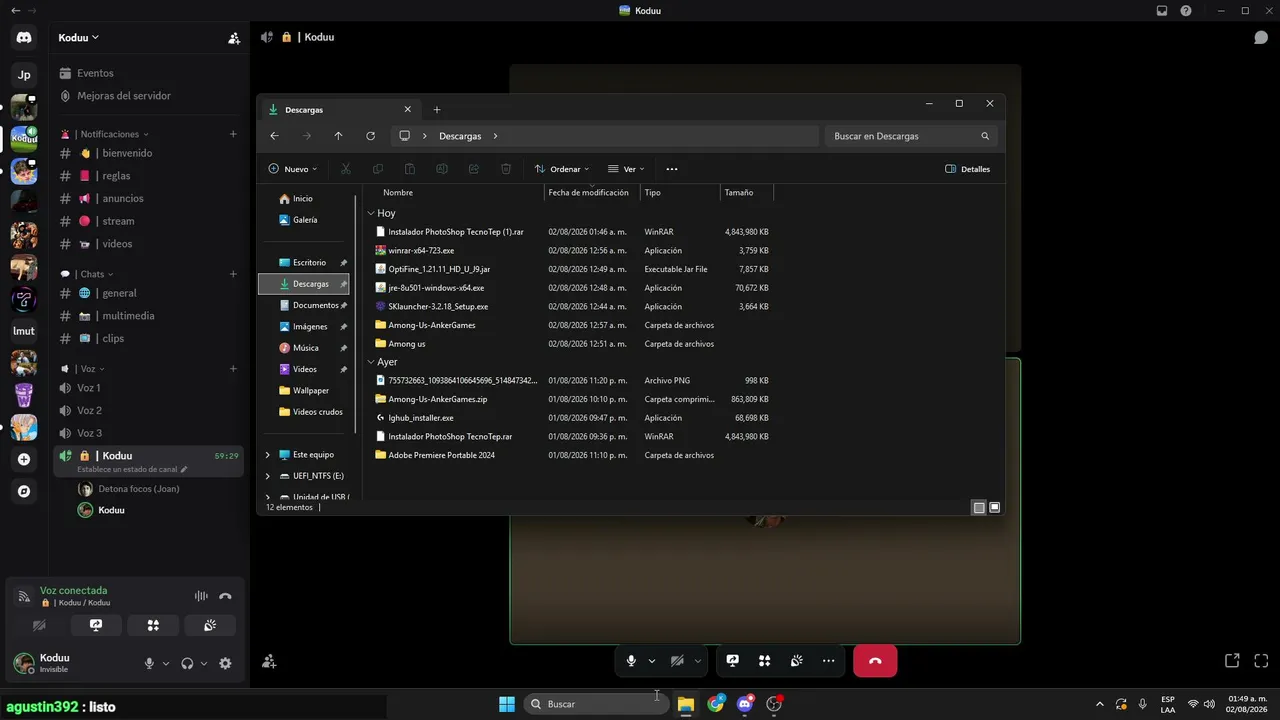Toggle headphone deafen in the user panel

click(187, 663)
